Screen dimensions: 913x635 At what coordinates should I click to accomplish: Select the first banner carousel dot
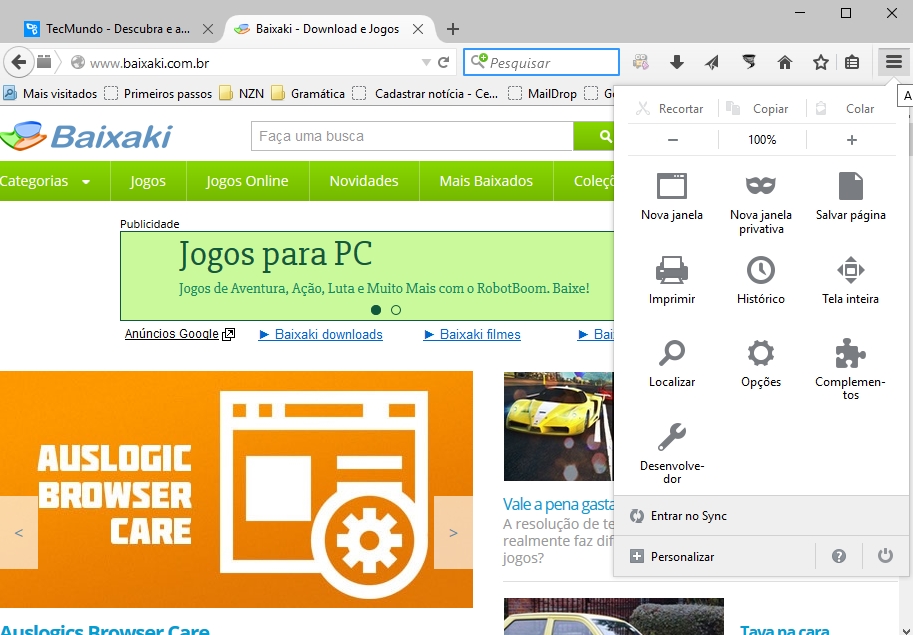[x=376, y=310]
